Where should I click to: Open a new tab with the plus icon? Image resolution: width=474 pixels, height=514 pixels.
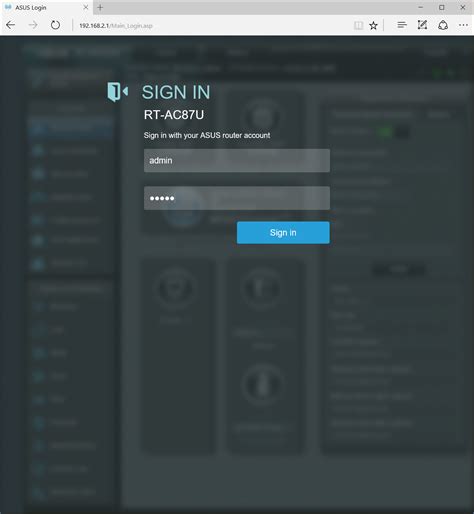pos(100,7)
